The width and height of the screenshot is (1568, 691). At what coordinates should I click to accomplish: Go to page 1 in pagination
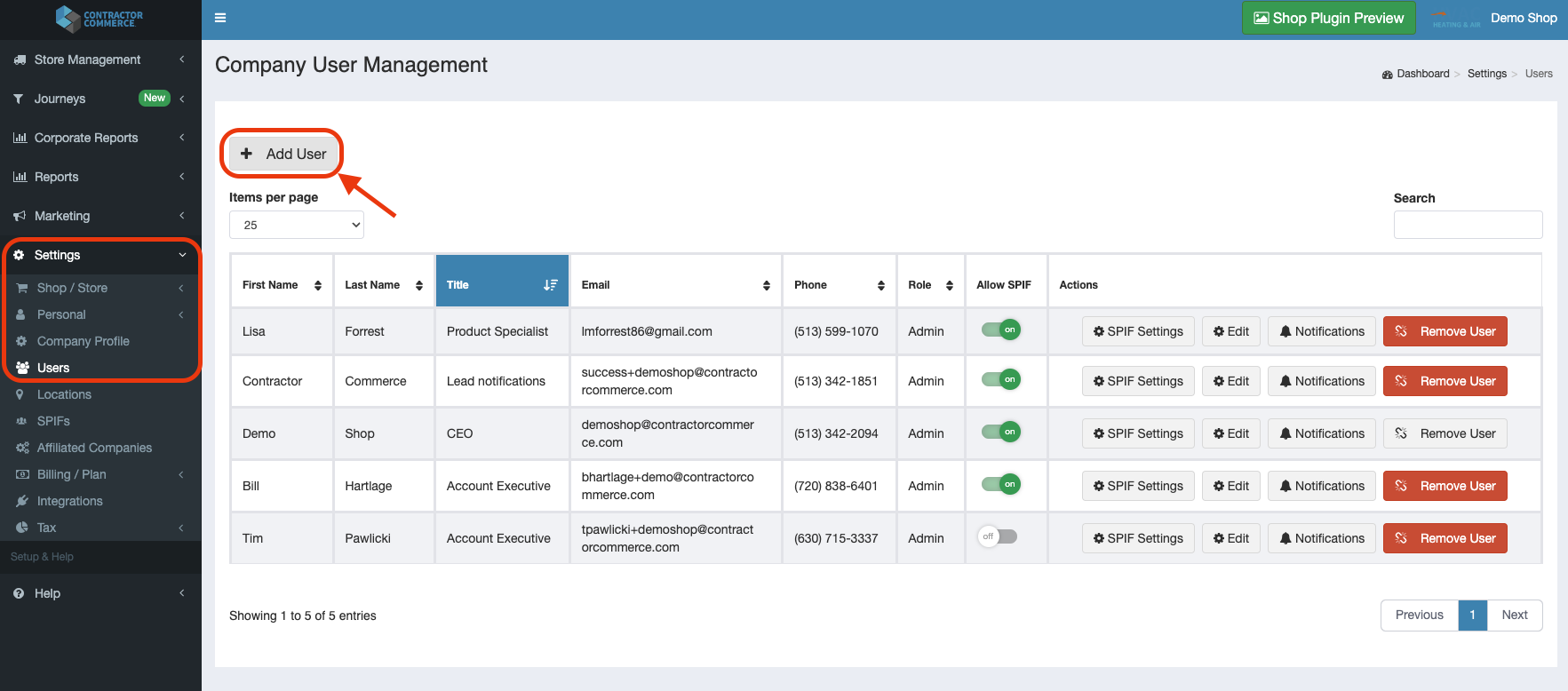click(x=1473, y=615)
